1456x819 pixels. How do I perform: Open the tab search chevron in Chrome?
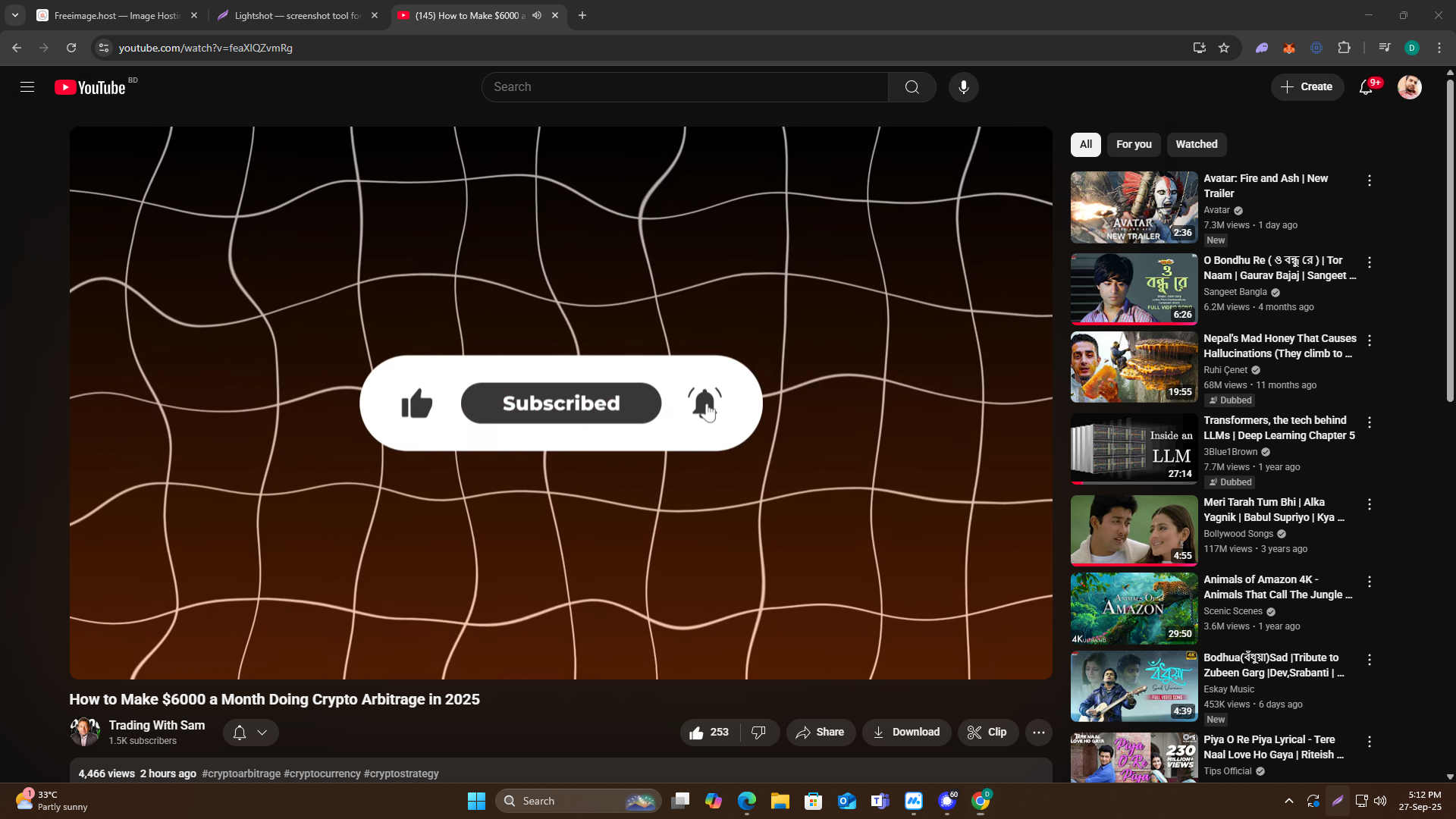15,15
